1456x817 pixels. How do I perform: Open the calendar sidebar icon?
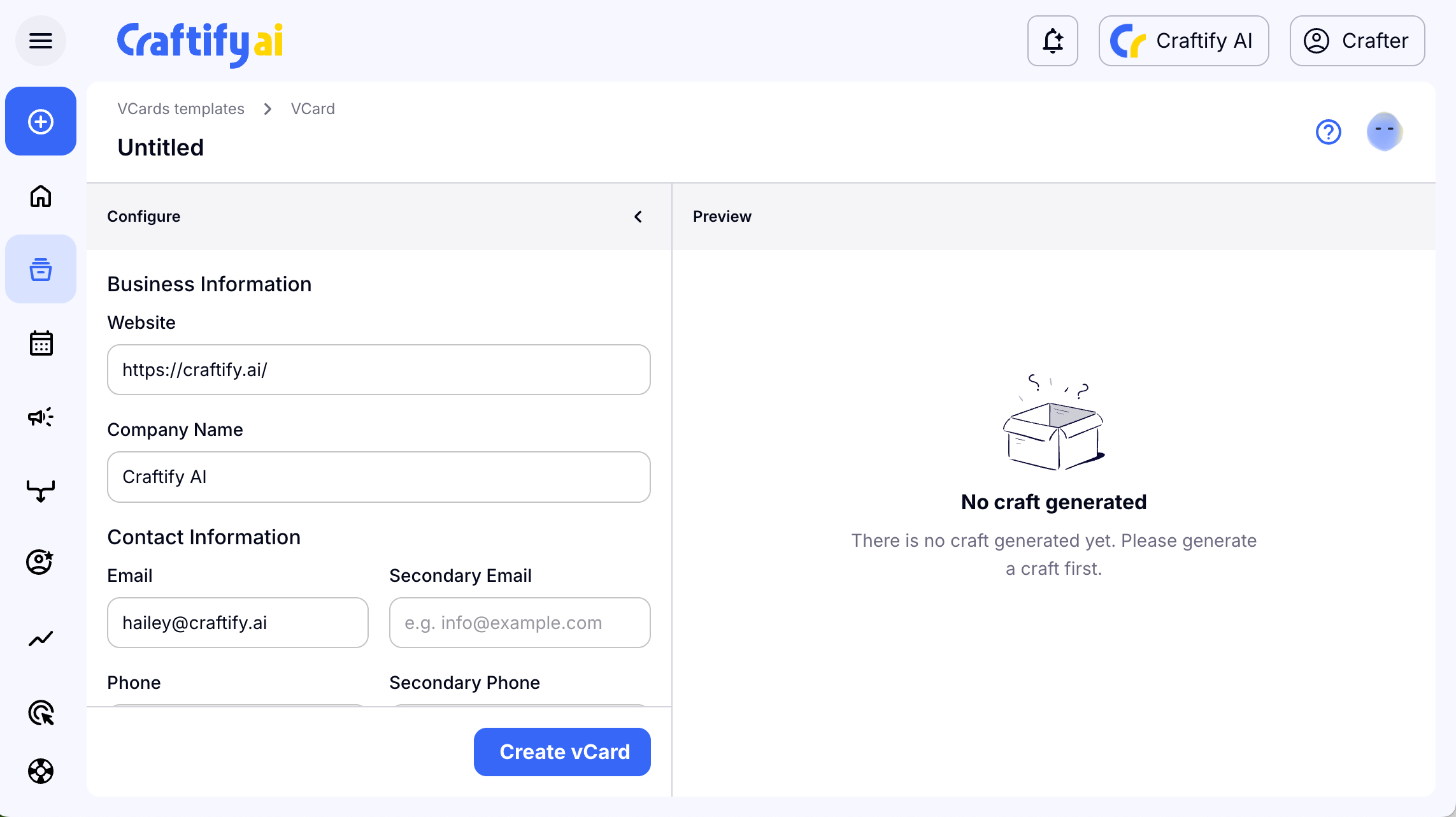point(41,343)
